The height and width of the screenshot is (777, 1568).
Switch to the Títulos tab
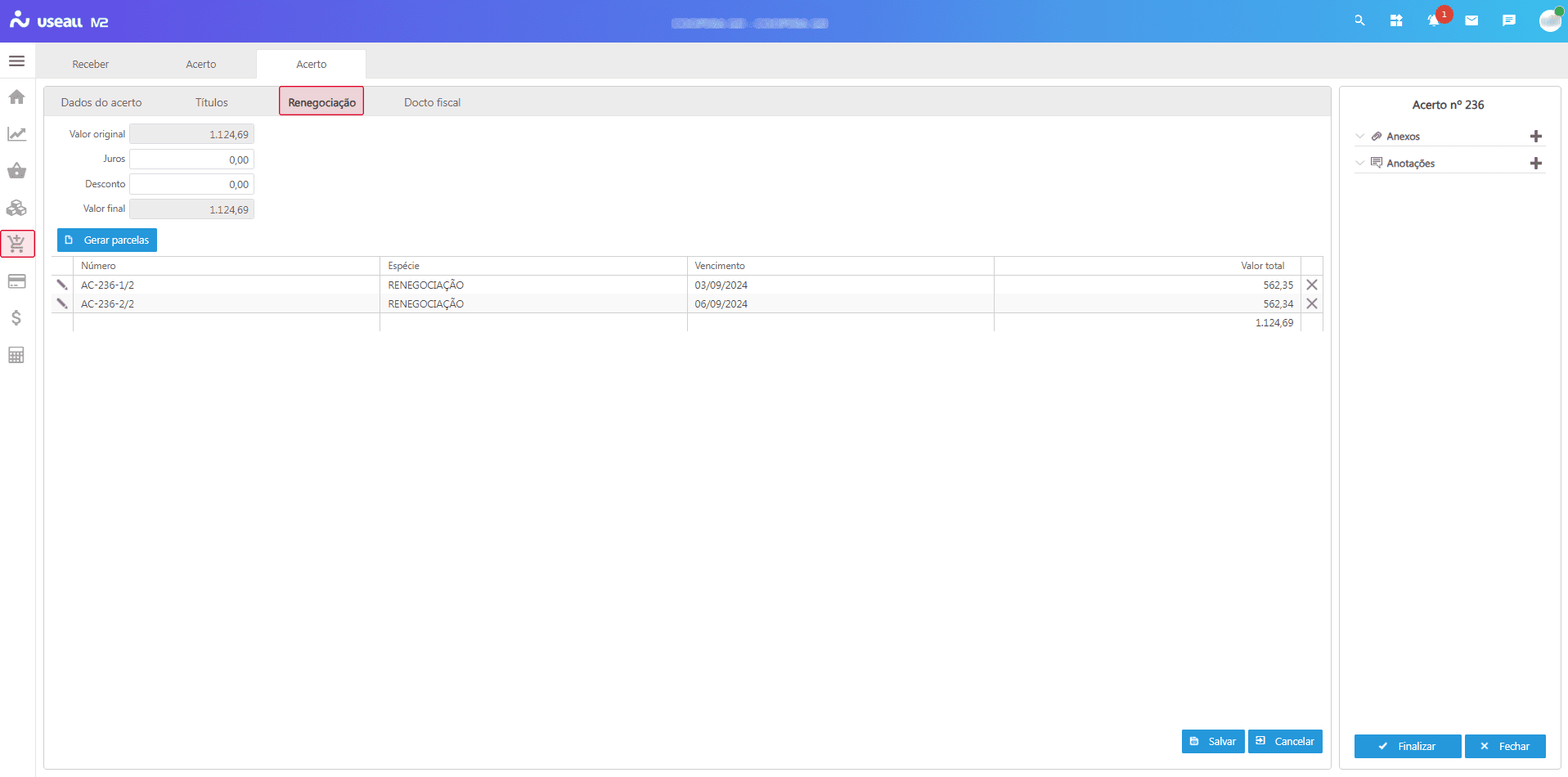point(211,102)
